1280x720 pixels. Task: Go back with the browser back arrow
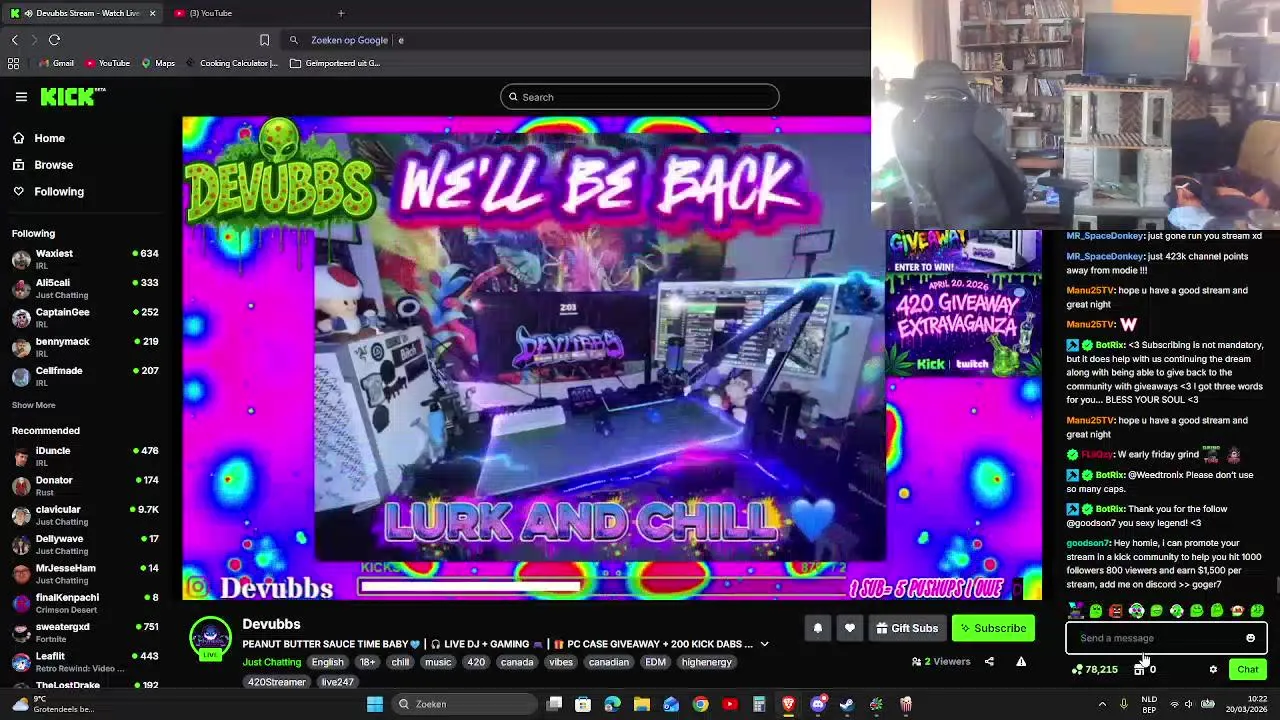pos(14,40)
